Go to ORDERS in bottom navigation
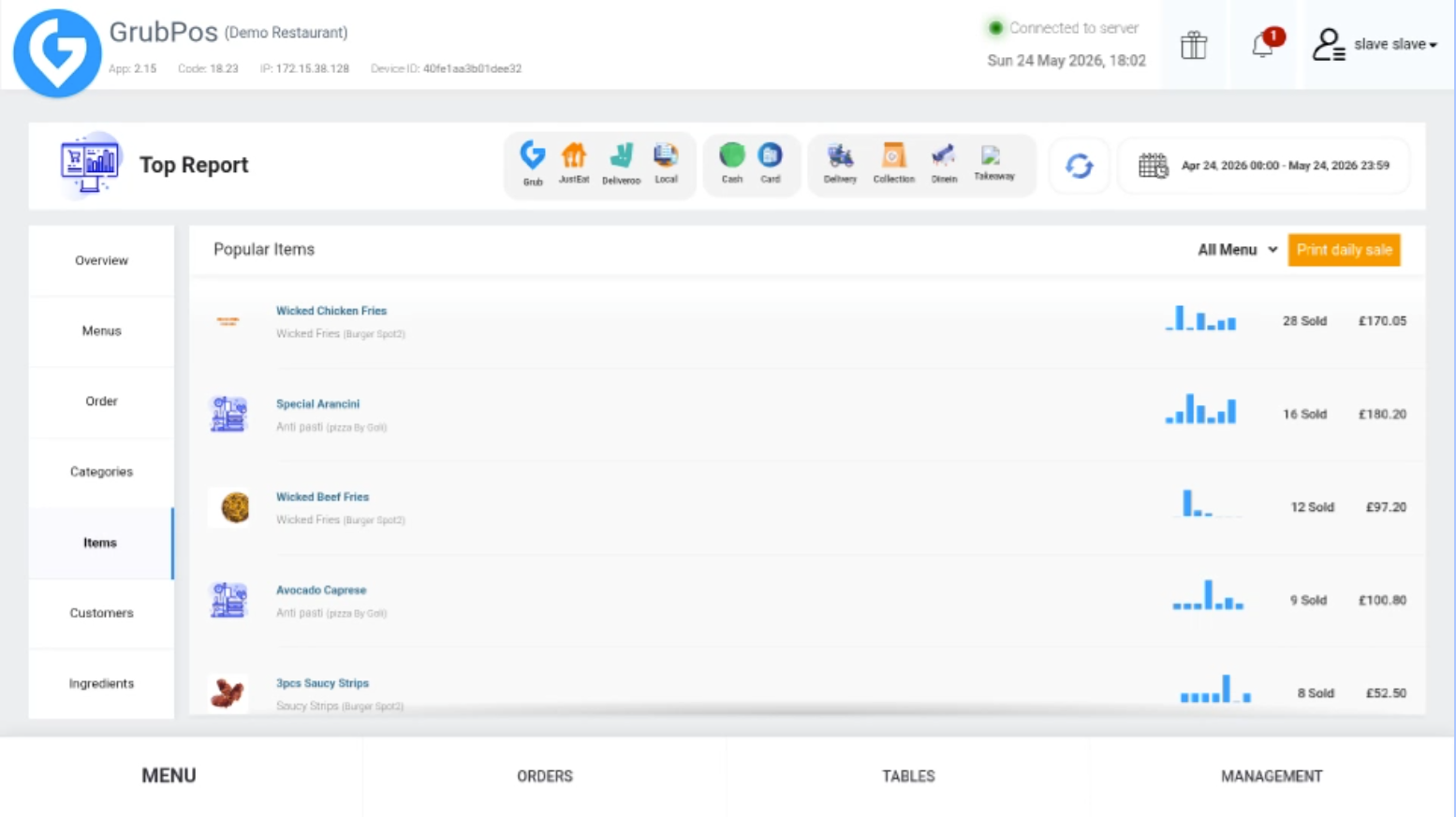 pos(545,776)
